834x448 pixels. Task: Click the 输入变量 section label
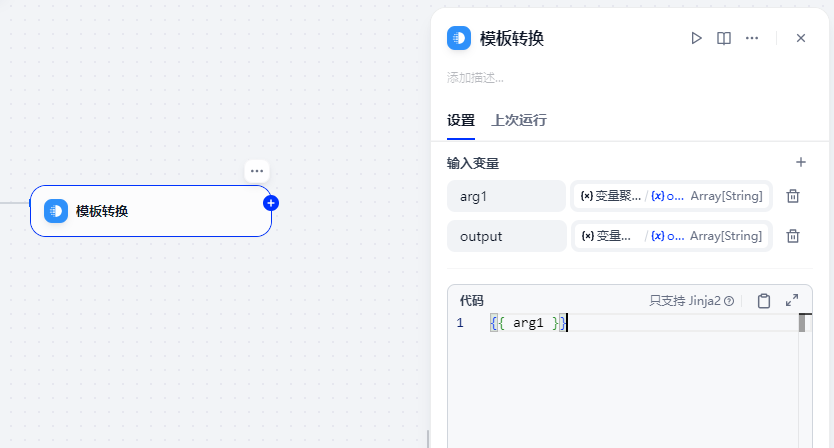pos(473,163)
